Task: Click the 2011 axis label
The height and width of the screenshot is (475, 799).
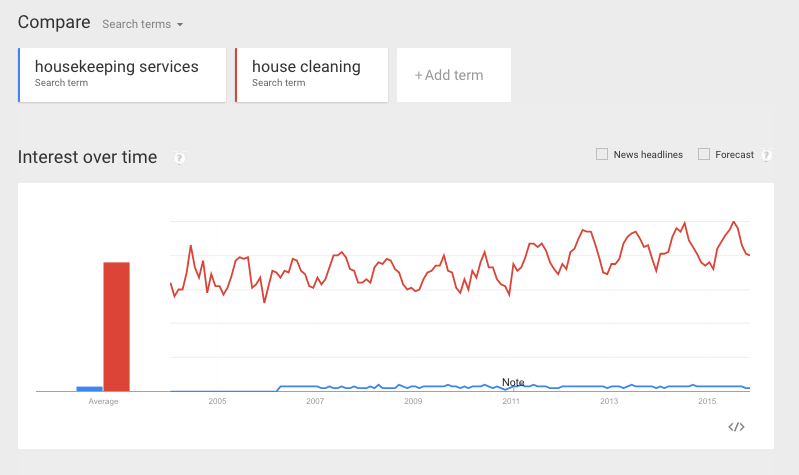Action: (511, 401)
